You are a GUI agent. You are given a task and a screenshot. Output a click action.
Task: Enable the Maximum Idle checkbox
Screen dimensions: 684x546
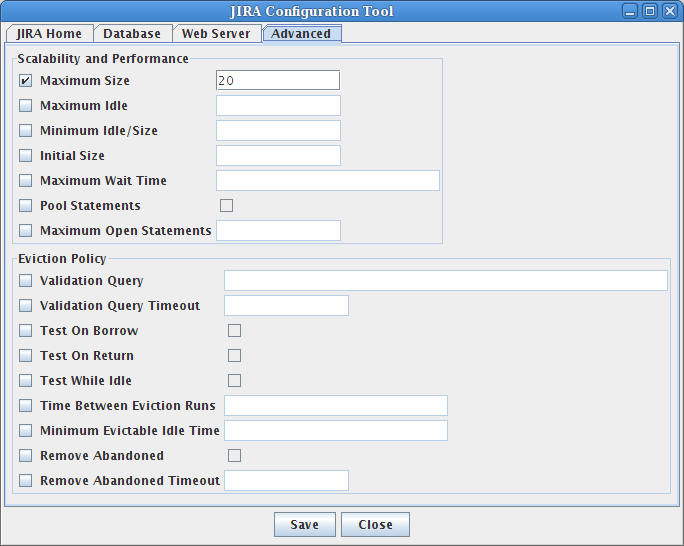coord(25,106)
